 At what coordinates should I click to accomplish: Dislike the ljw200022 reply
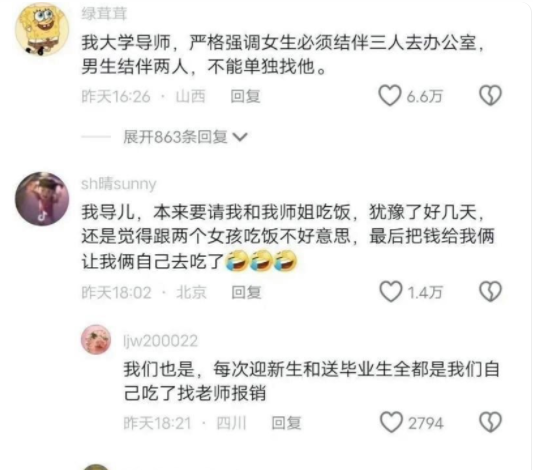(x=490, y=422)
